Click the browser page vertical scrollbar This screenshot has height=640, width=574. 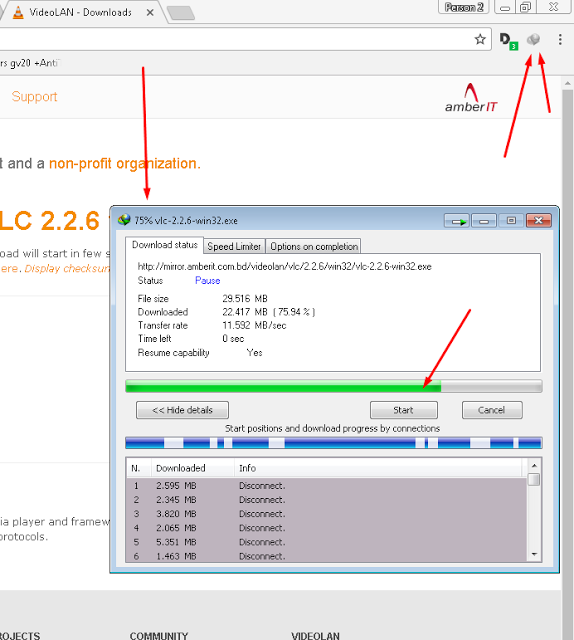coord(568,363)
